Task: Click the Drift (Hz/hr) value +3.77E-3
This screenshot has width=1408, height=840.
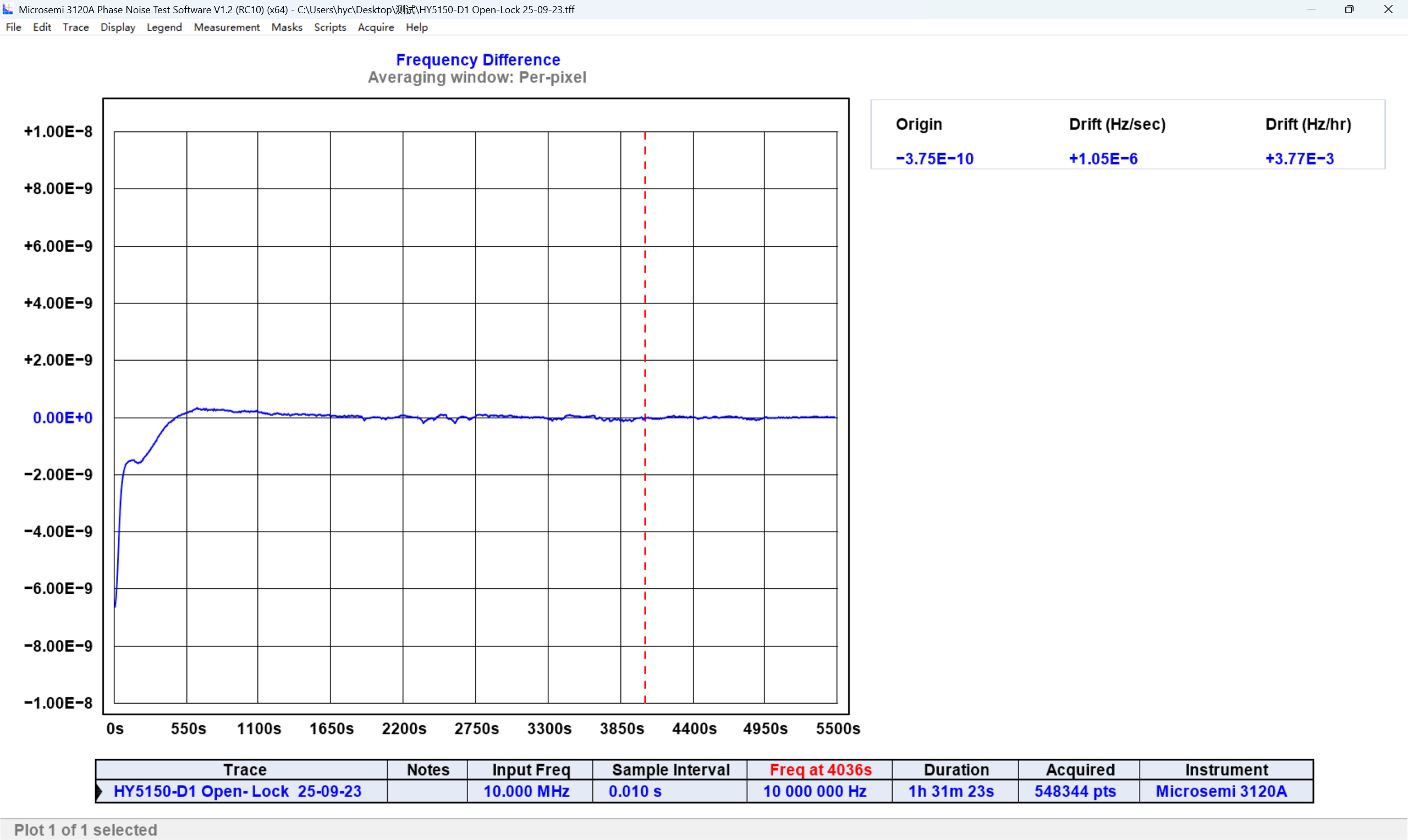Action: tap(1299, 158)
